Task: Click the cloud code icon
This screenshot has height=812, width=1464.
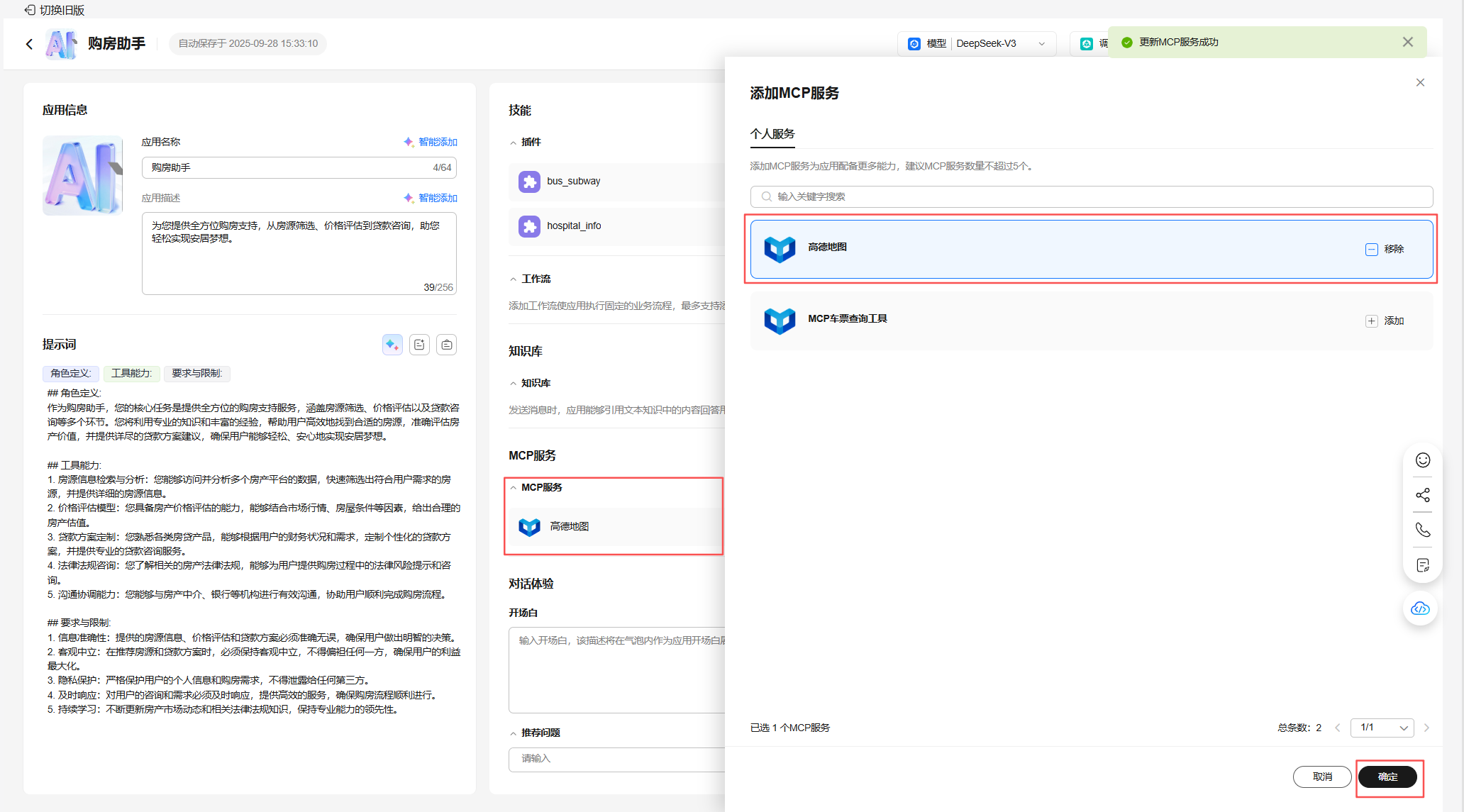Action: [1420, 608]
